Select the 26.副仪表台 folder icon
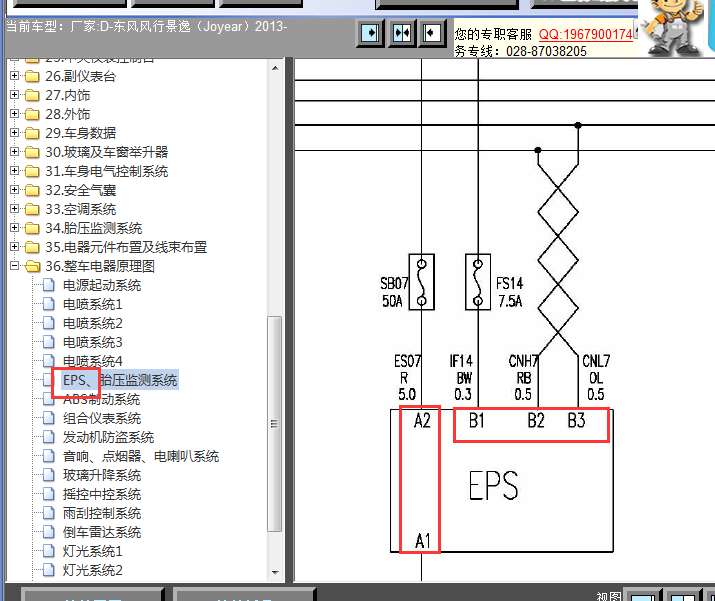The image size is (715, 601). pyautogui.click(x=32, y=76)
